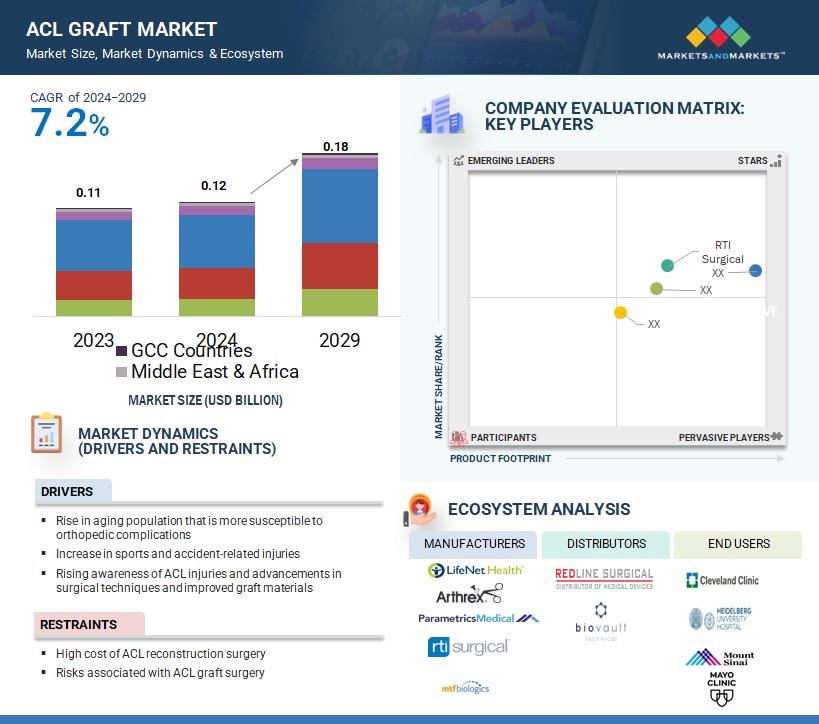Click the GCC Countries legend color square
The image size is (819, 724).
[122, 351]
